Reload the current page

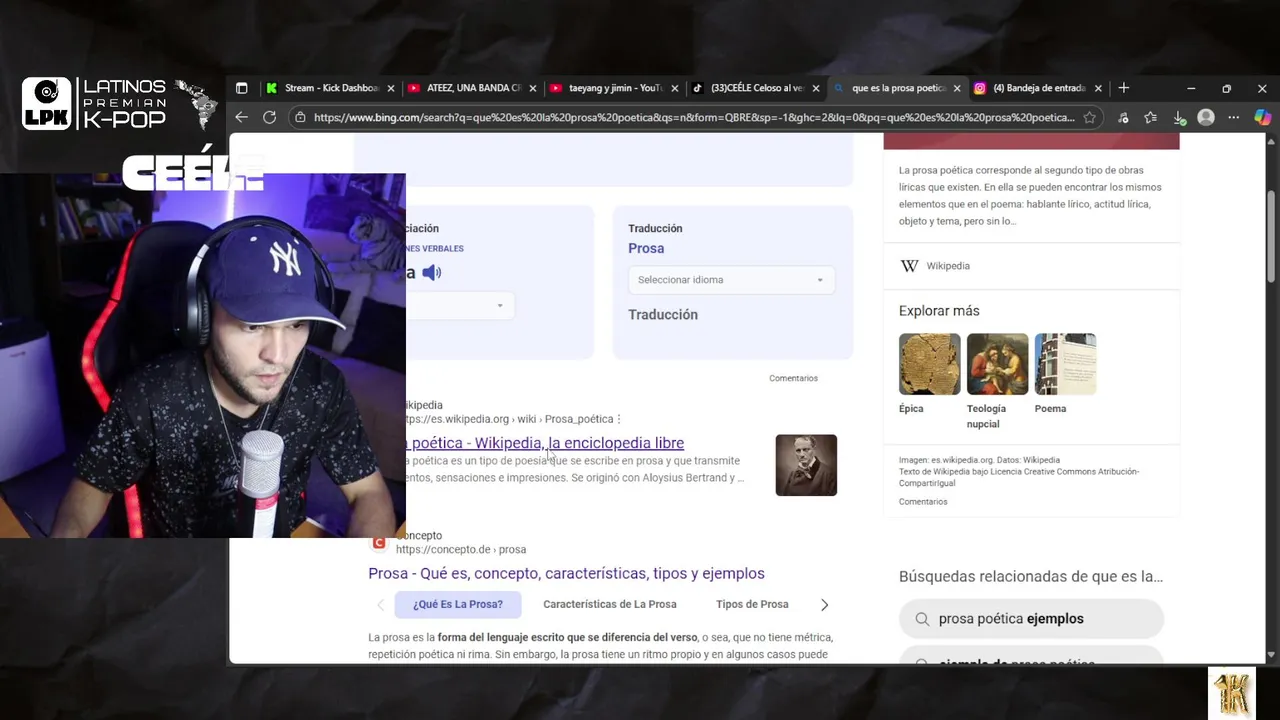pos(269,117)
